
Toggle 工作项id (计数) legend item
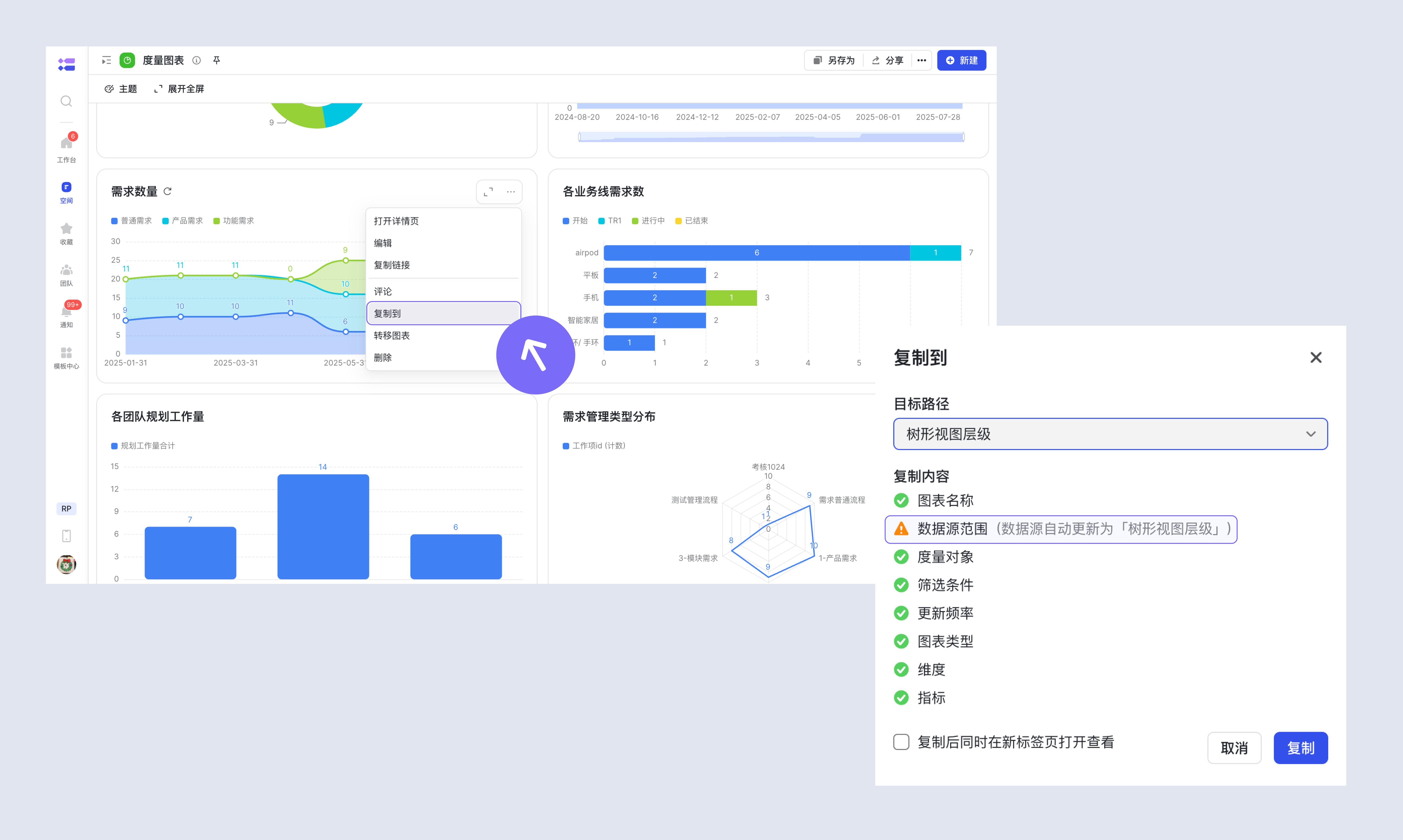(x=594, y=446)
